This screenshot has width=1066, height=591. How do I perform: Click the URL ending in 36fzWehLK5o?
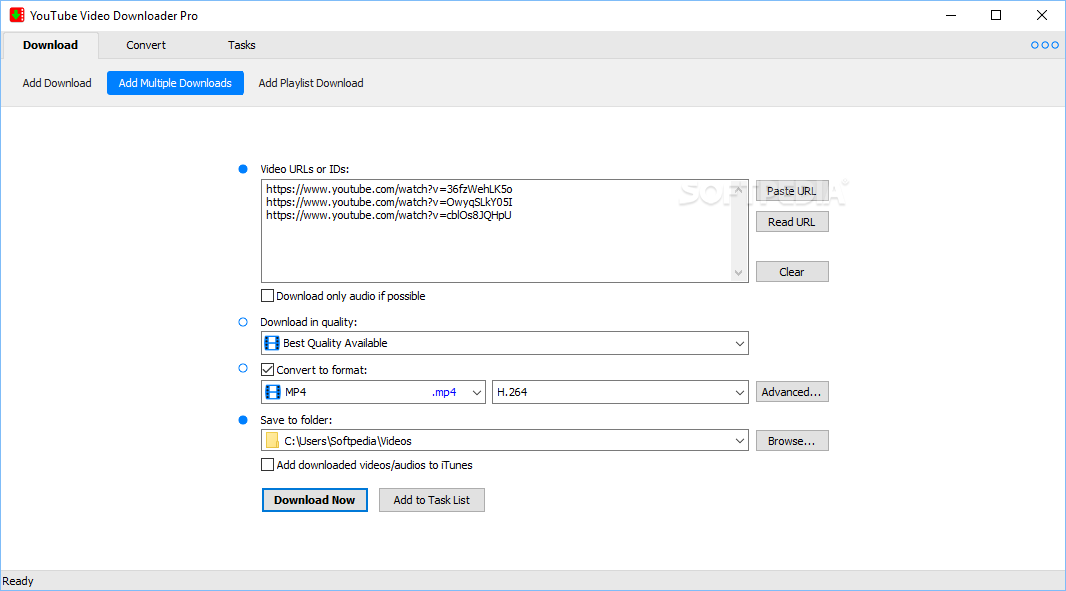click(389, 189)
